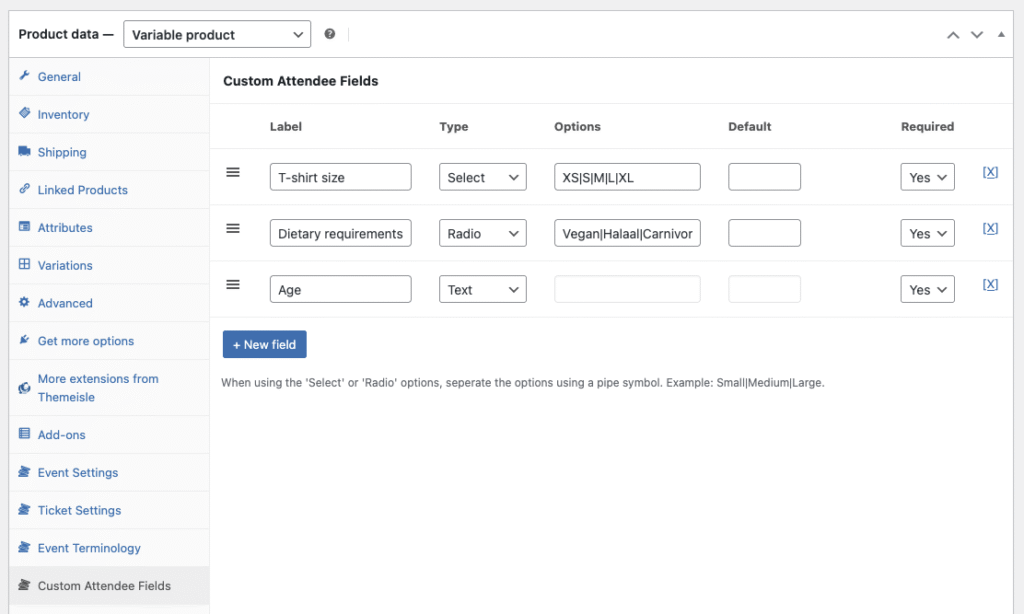Open the Variable product dropdown
This screenshot has height=614, width=1024.
pos(216,33)
